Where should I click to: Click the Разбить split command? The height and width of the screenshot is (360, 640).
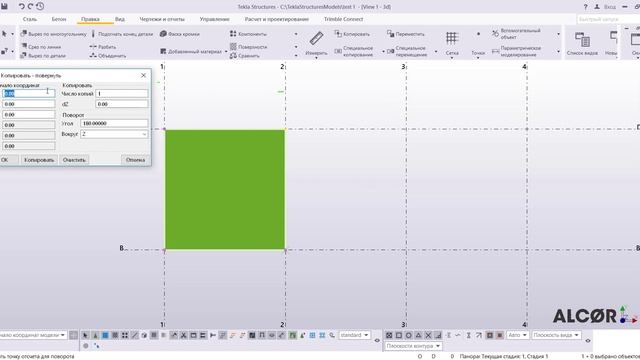tap(103, 47)
